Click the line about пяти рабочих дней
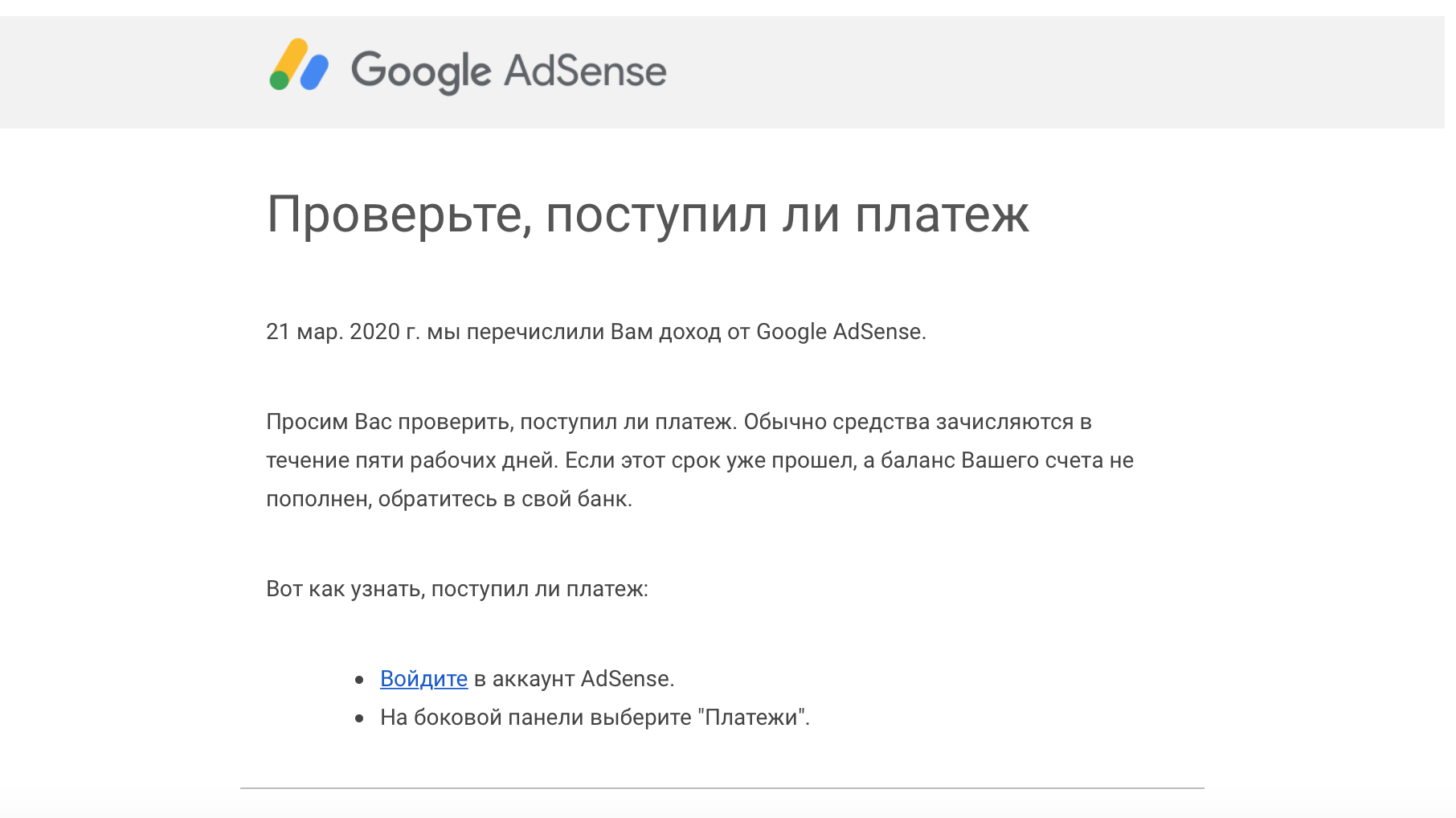The image size is (1456, 818). tap(700, 460)
